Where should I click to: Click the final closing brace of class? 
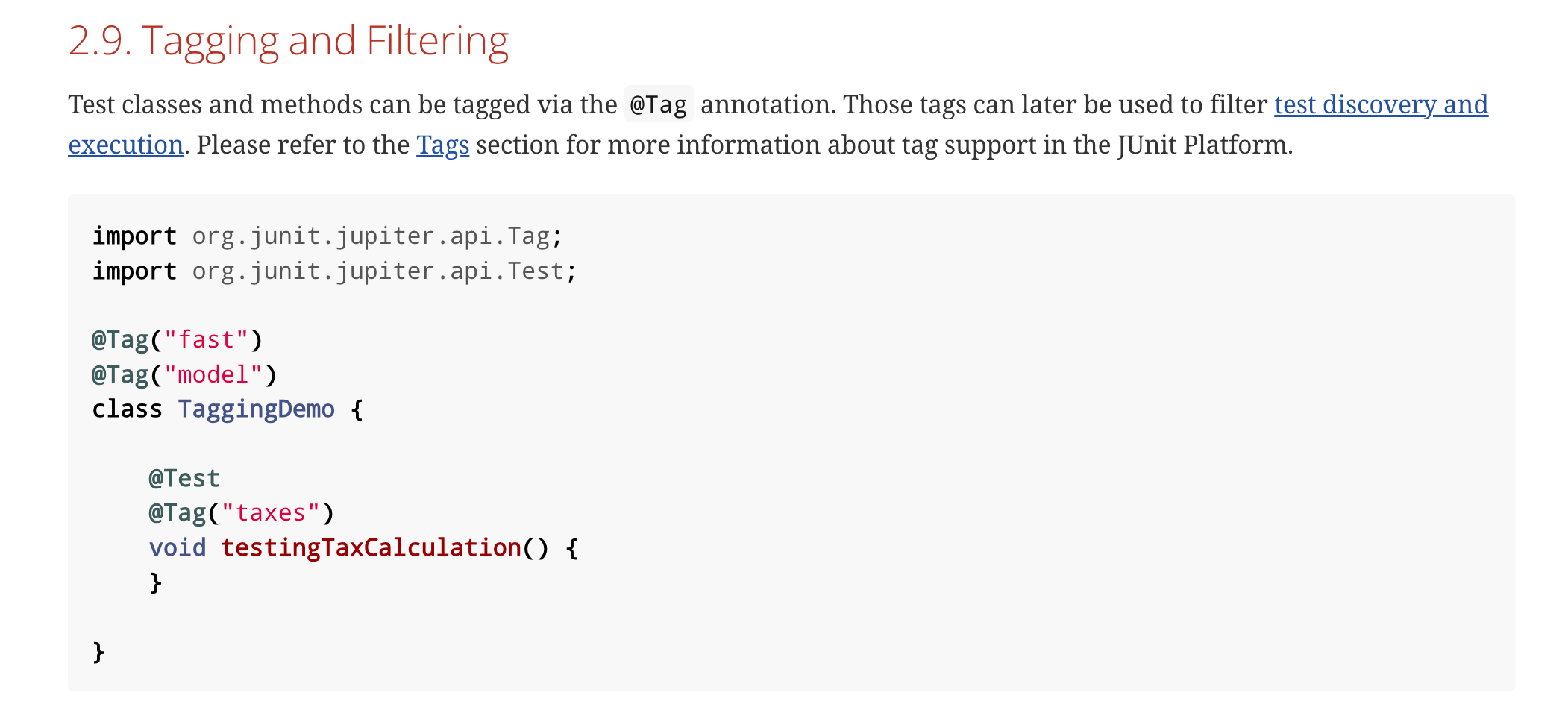coord(98,652)
